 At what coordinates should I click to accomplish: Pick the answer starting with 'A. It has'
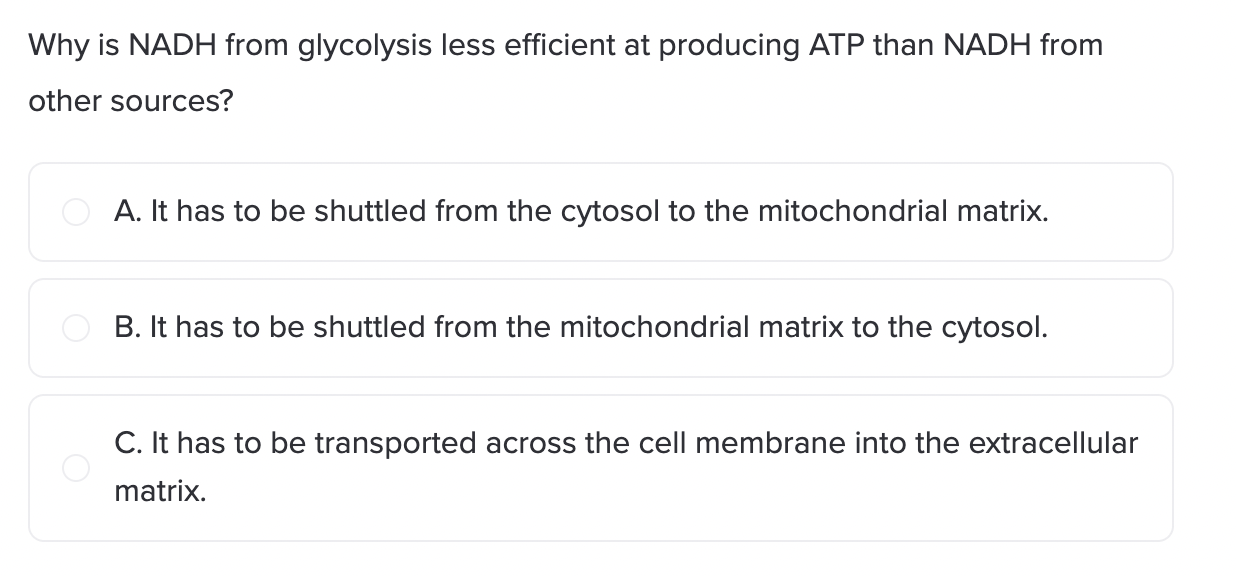click(x=582, y=212)
